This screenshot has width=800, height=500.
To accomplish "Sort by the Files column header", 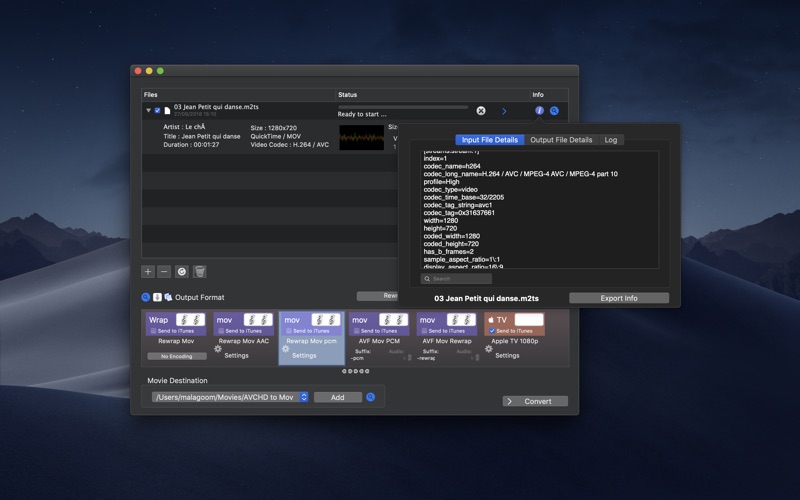I will click(238, 94).
